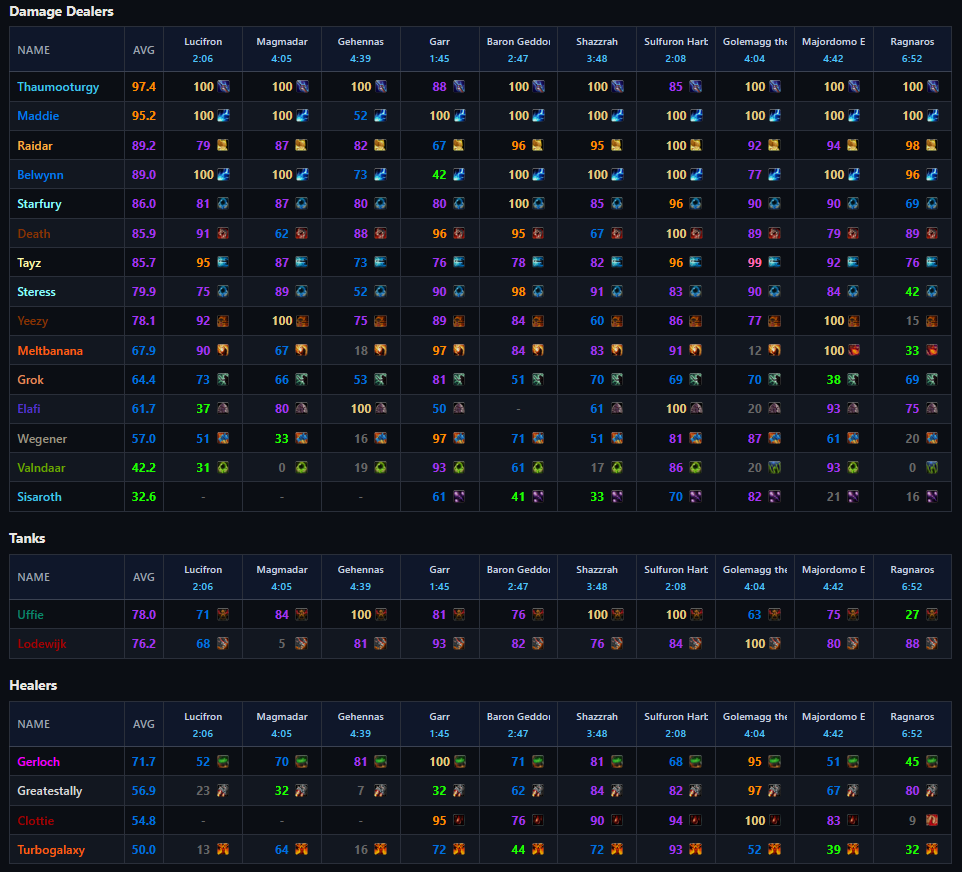
Task: Click Gerloch's healer icon under Garr
Action: 459,762
